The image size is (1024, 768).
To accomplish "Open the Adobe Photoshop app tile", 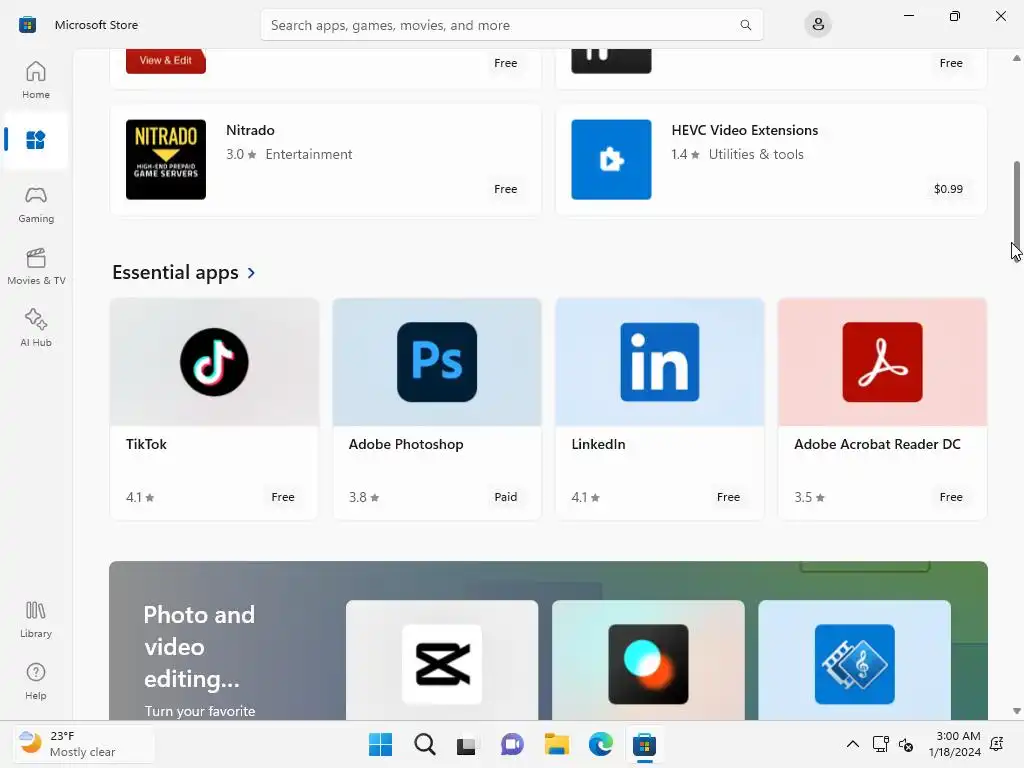I will [x=437, y=409].
